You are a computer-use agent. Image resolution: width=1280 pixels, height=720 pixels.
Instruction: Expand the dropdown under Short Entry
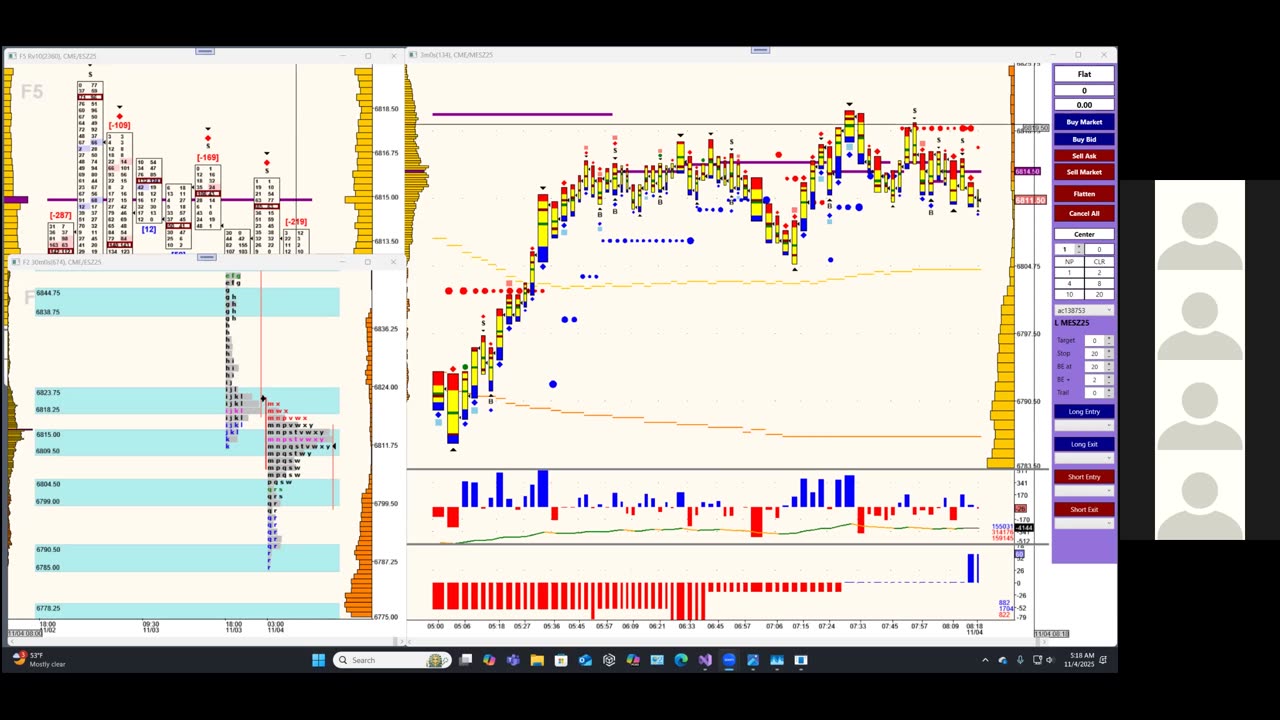[1084, 492]
